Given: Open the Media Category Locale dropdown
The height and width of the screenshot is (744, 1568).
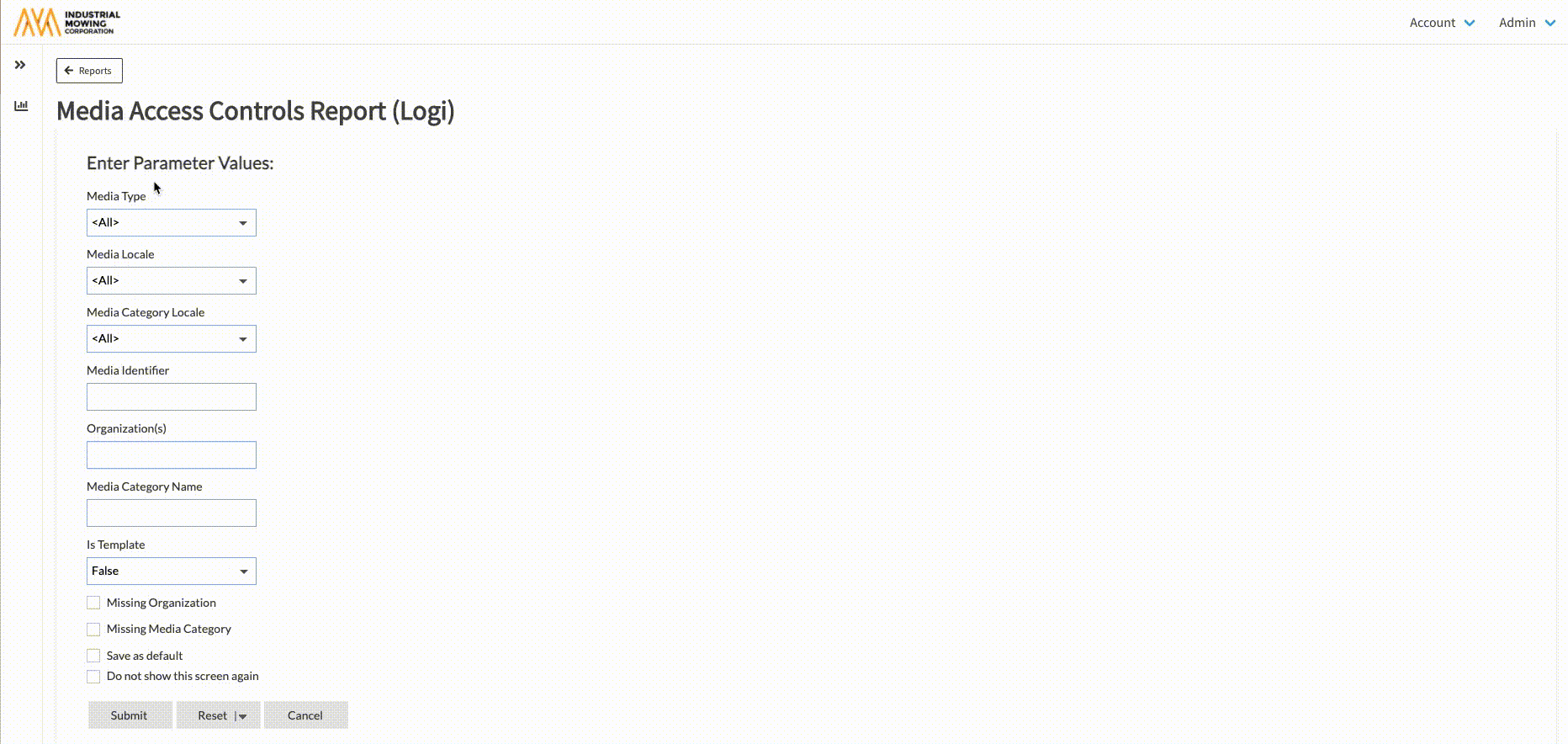Looking at the screenshot, I should click(172, 339).
